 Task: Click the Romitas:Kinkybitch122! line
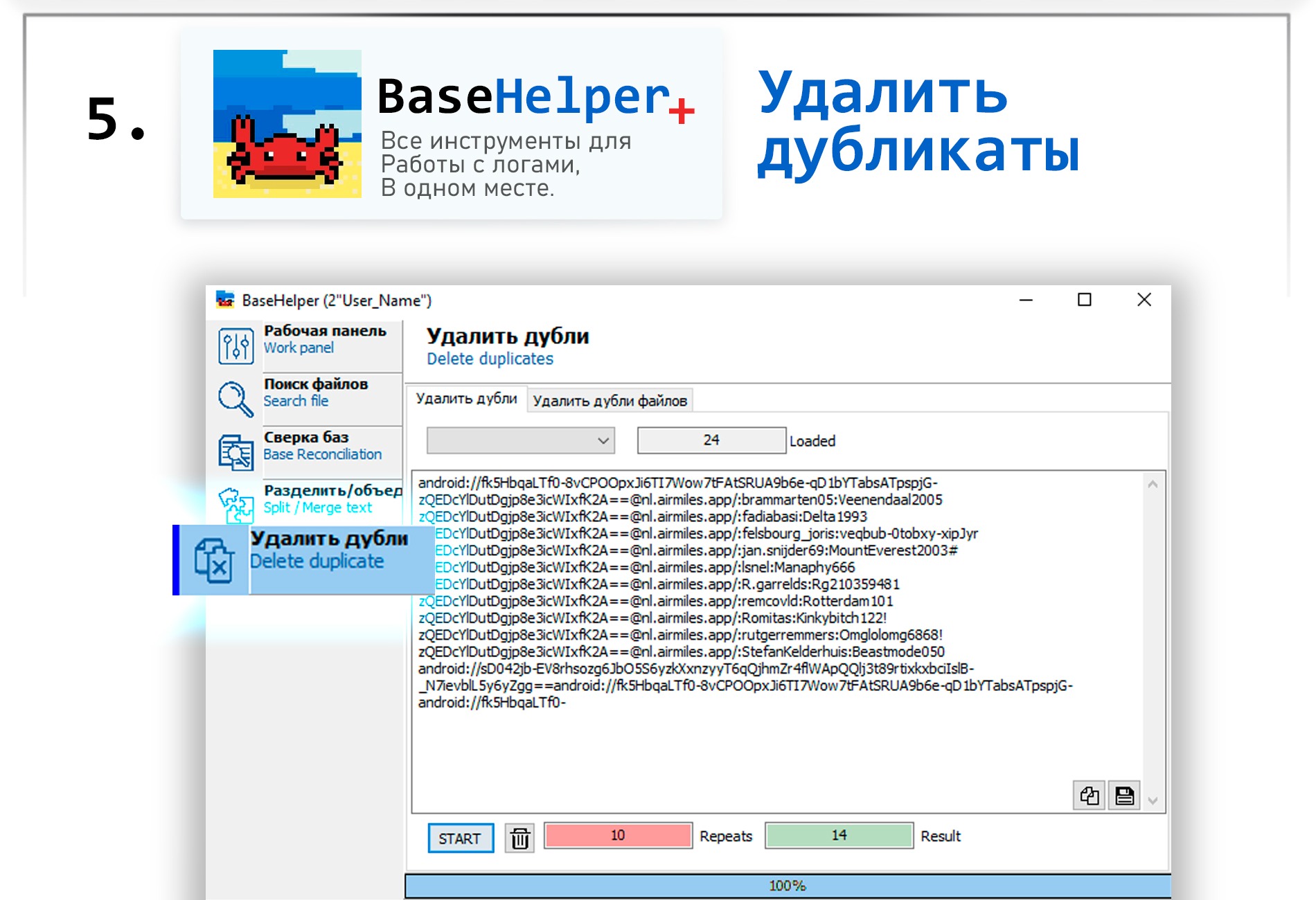click(652, 618)
